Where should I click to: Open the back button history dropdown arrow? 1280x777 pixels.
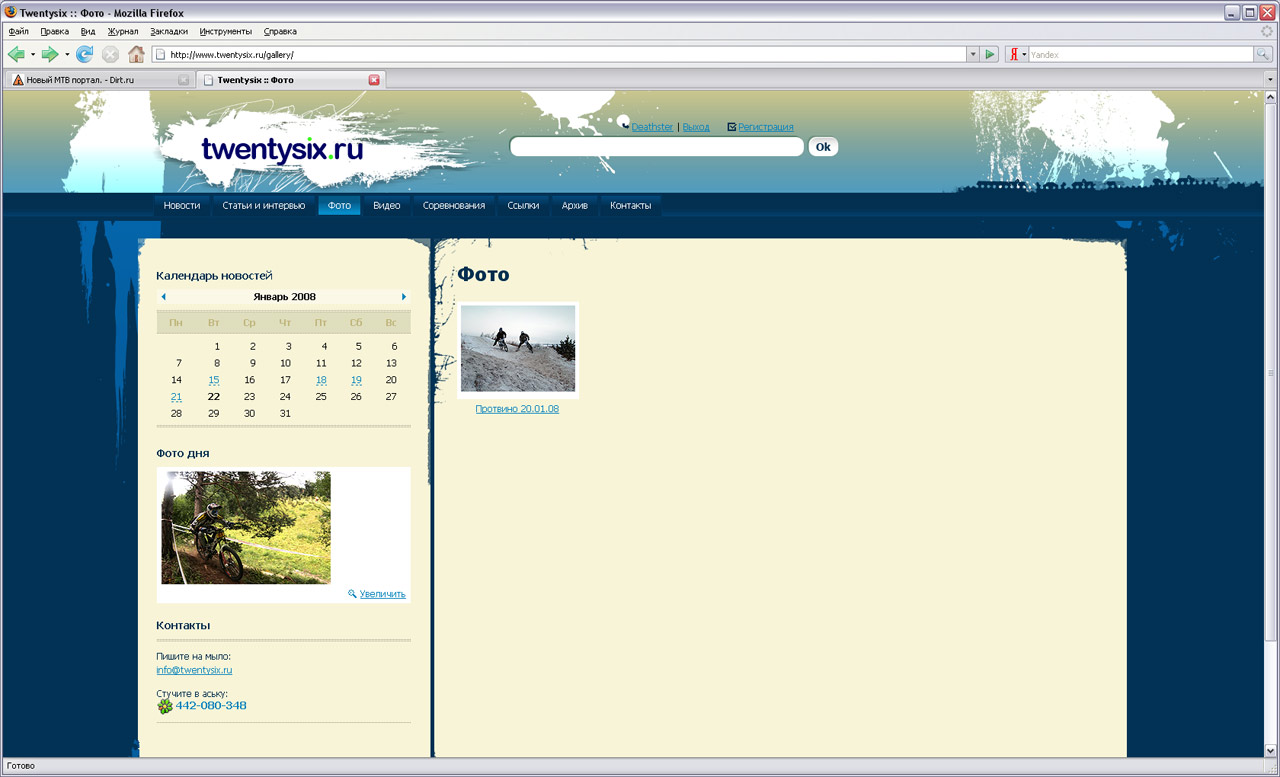pyautogui.click(x=32, y=54)
